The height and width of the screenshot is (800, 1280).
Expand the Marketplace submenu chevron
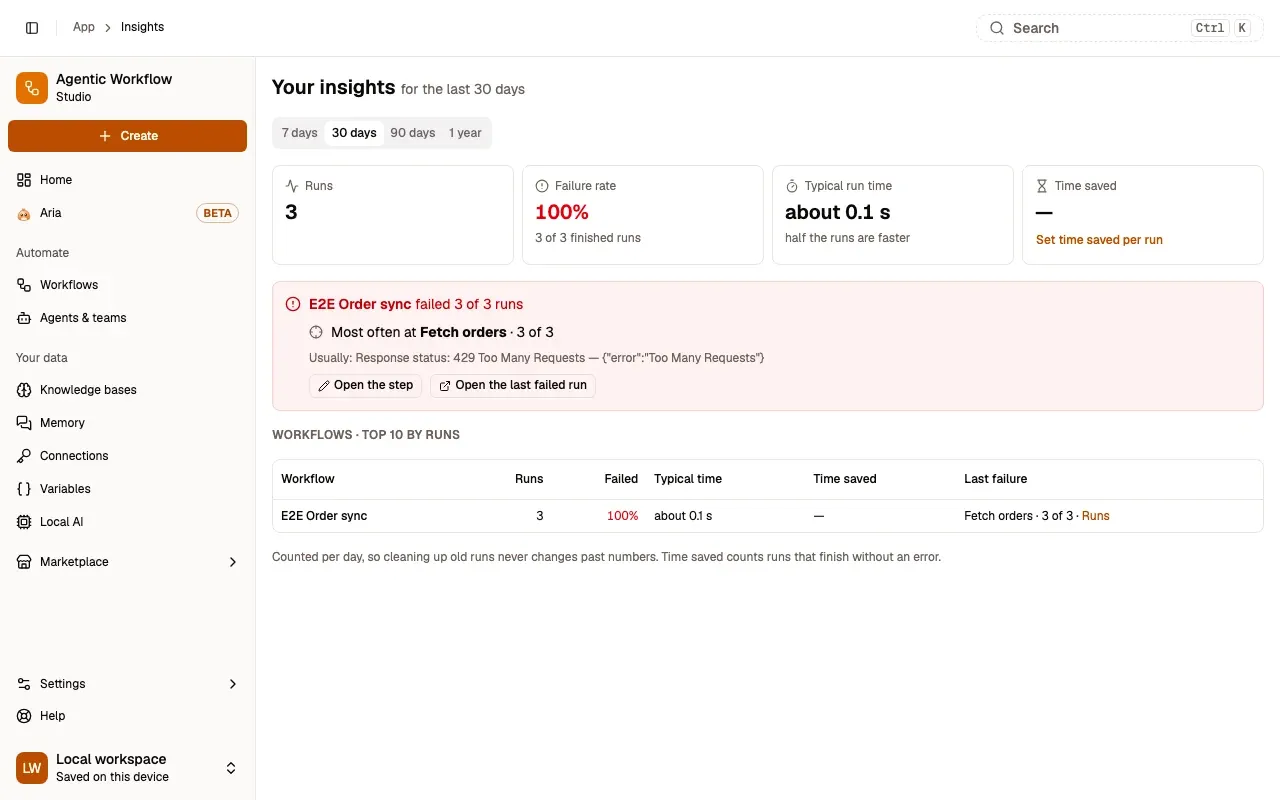[233, 562]
